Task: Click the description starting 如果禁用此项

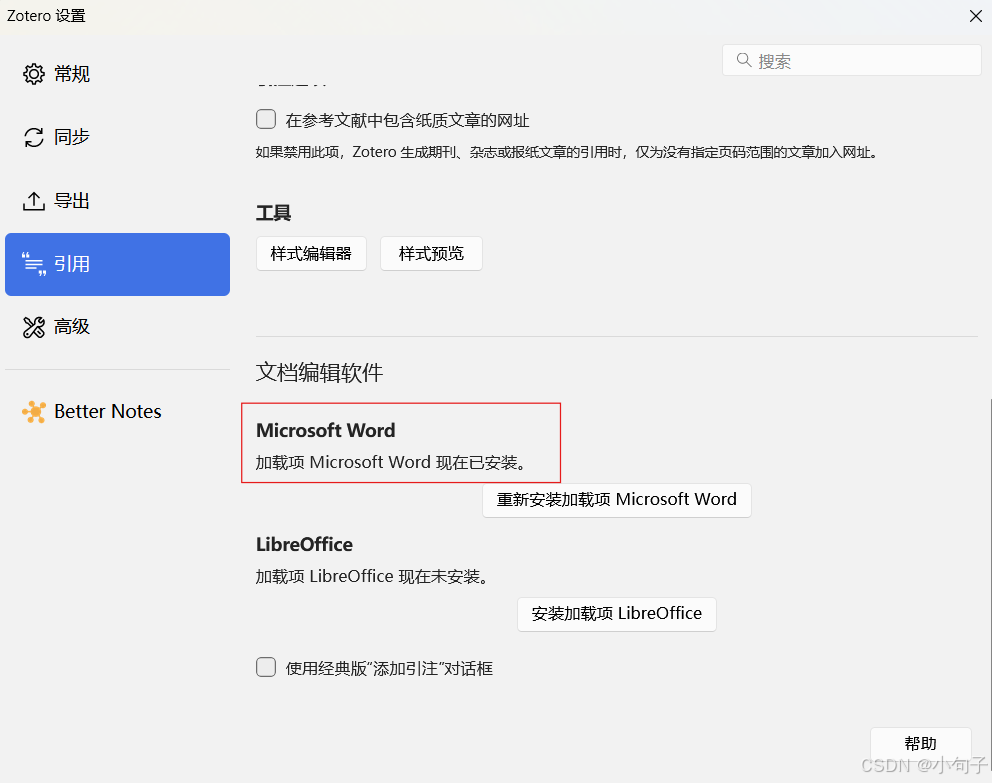Action: click(567, 152)
